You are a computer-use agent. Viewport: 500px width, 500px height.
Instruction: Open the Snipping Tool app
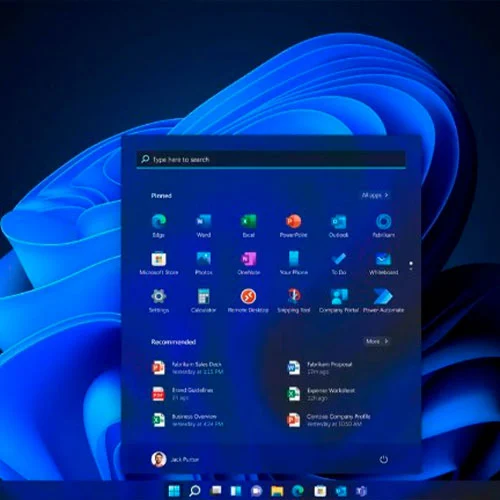point(293,301)
